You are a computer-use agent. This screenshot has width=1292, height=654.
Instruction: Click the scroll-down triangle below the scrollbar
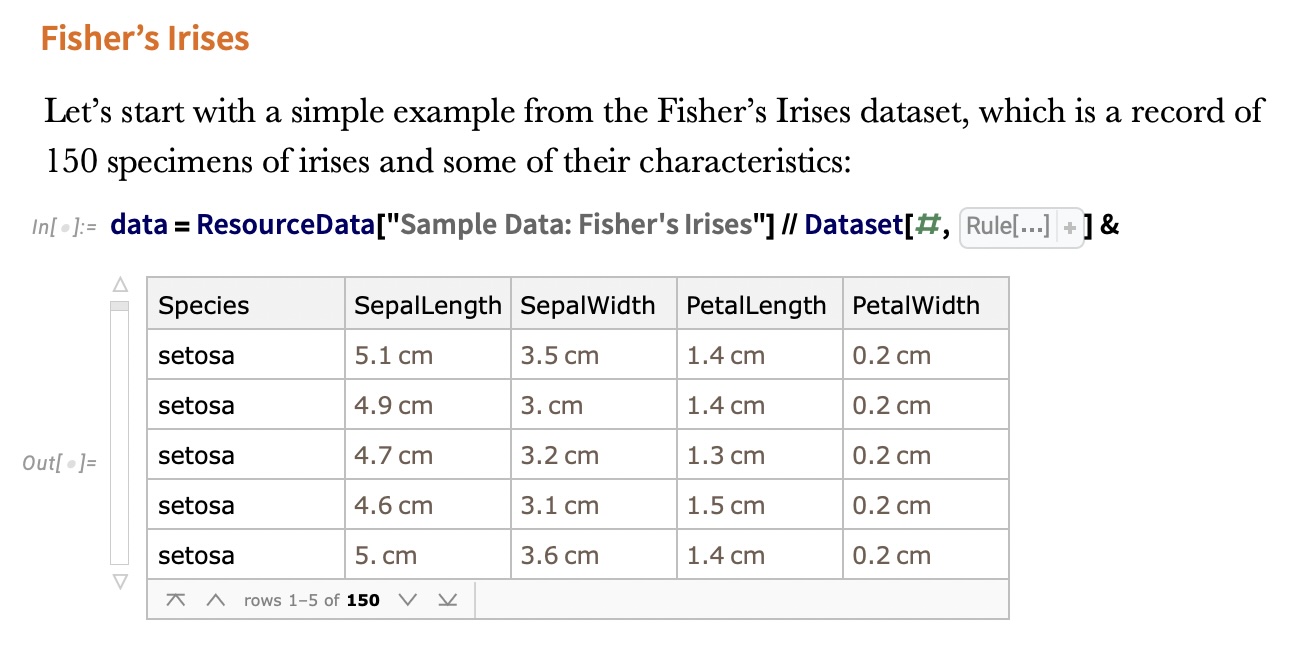click(x=120, y=581)
